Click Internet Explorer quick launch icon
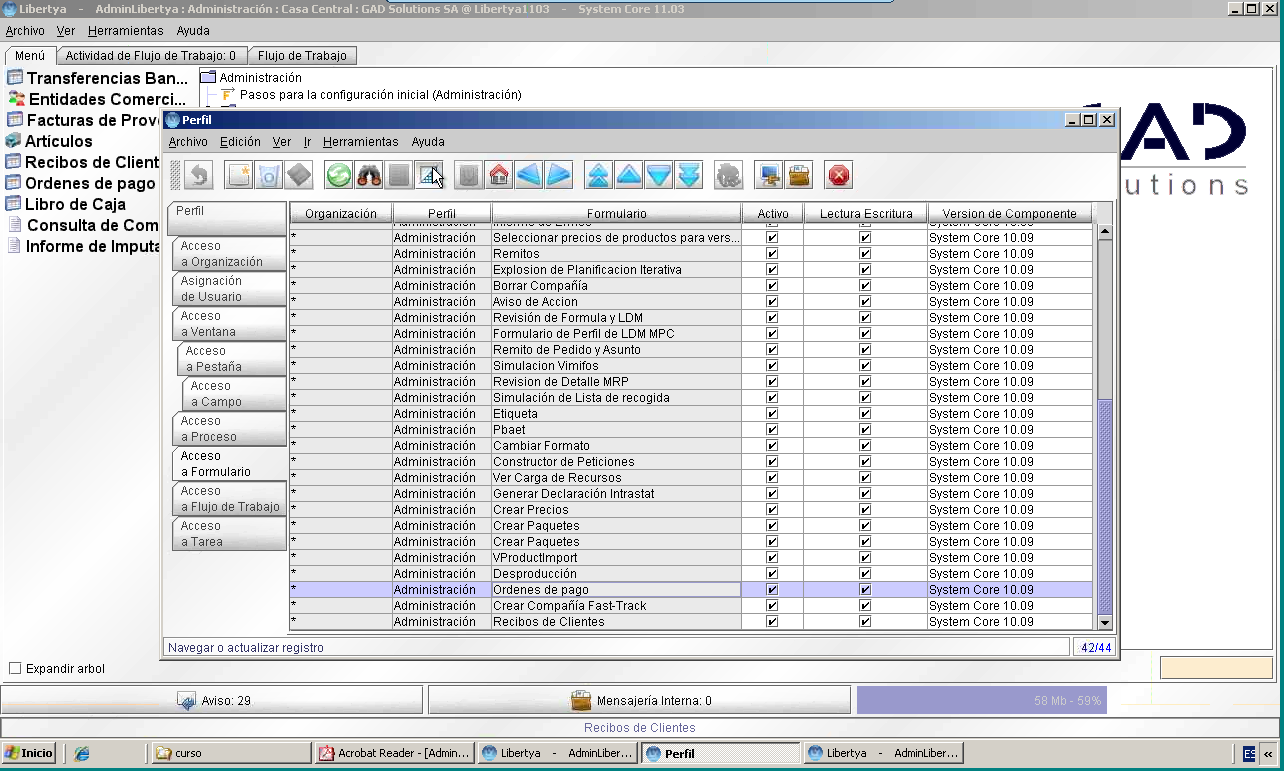1284x771 pixels. 82,753
